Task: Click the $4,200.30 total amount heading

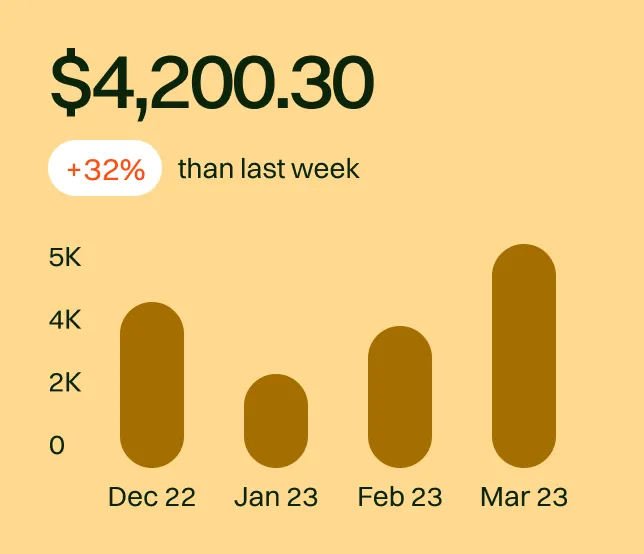Action: pyautogui.click(x=212, y=84)
